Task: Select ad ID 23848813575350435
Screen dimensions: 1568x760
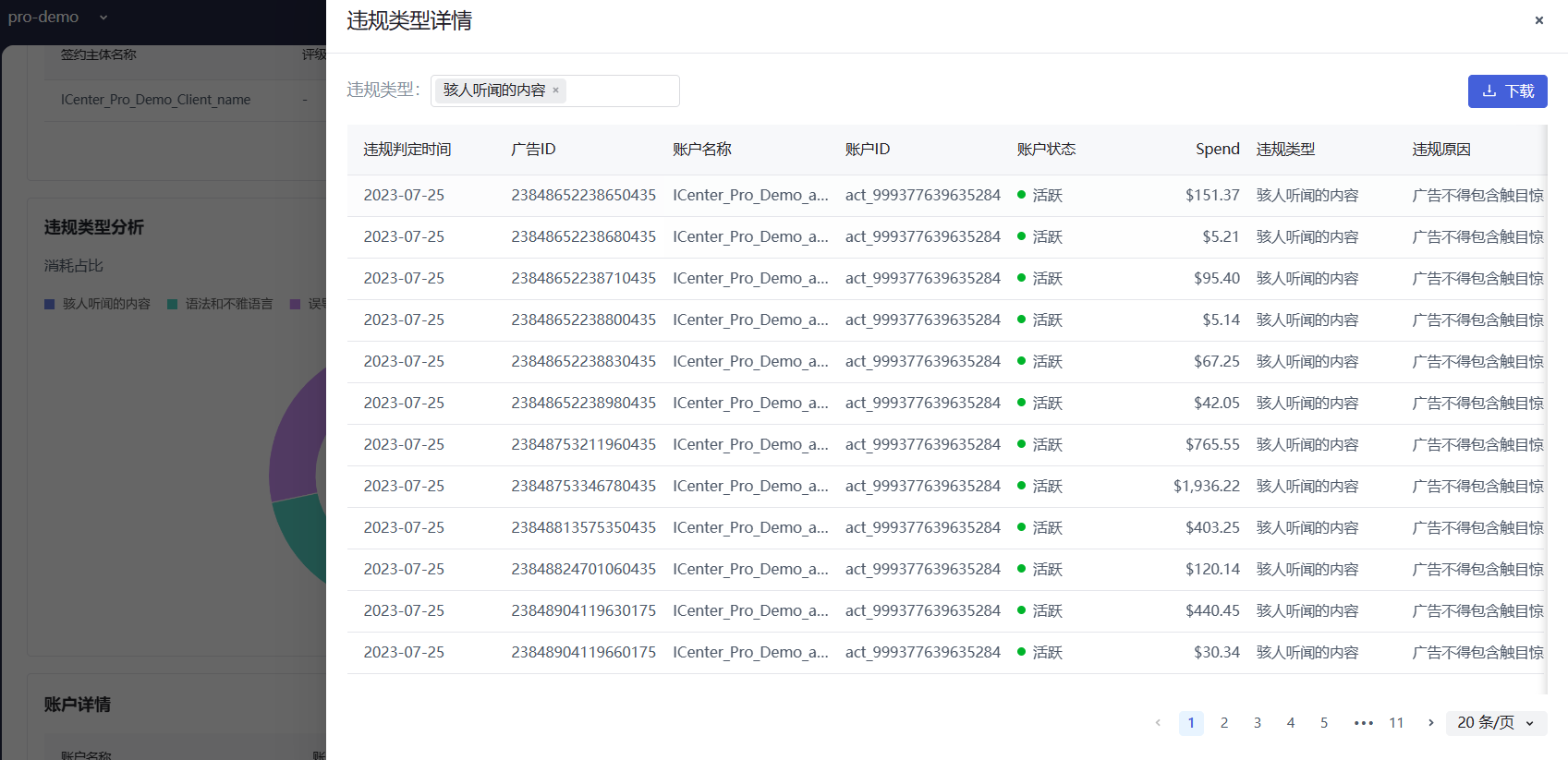Action: click(x=583, y=528)
